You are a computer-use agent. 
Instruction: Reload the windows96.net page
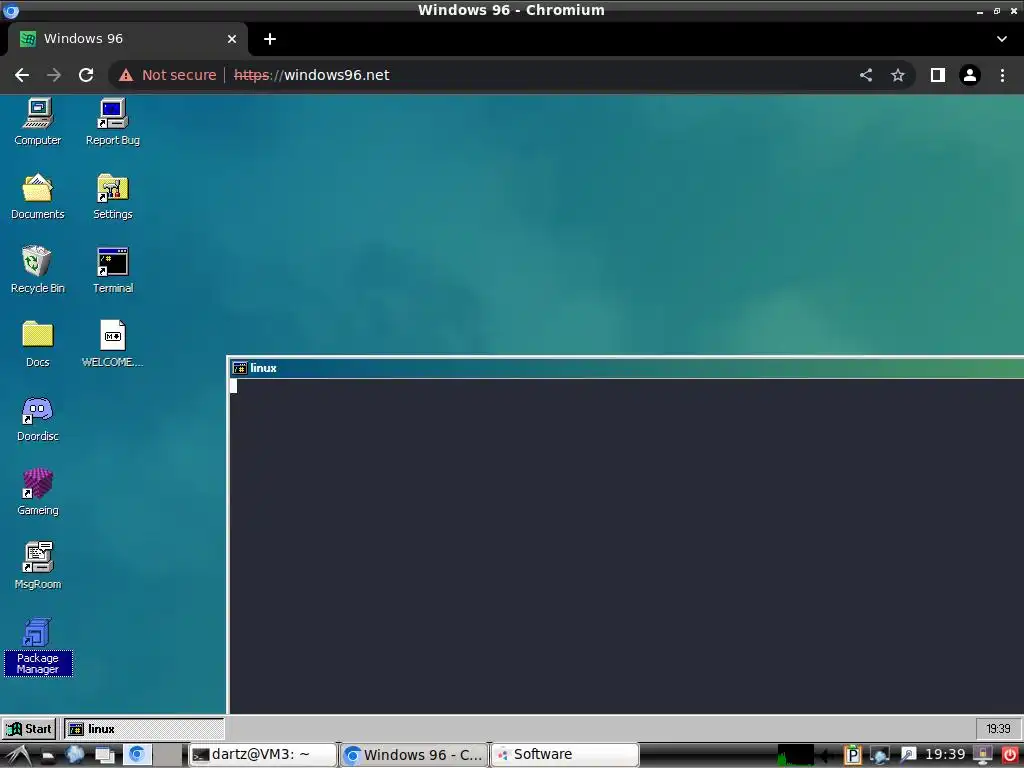click(86, 75)
